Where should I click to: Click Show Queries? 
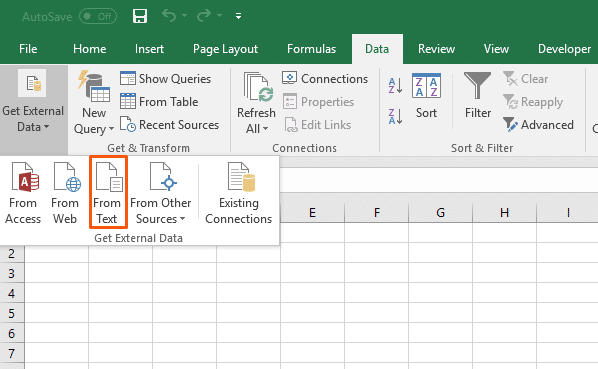pyautogui.click(x=166, y=79)
